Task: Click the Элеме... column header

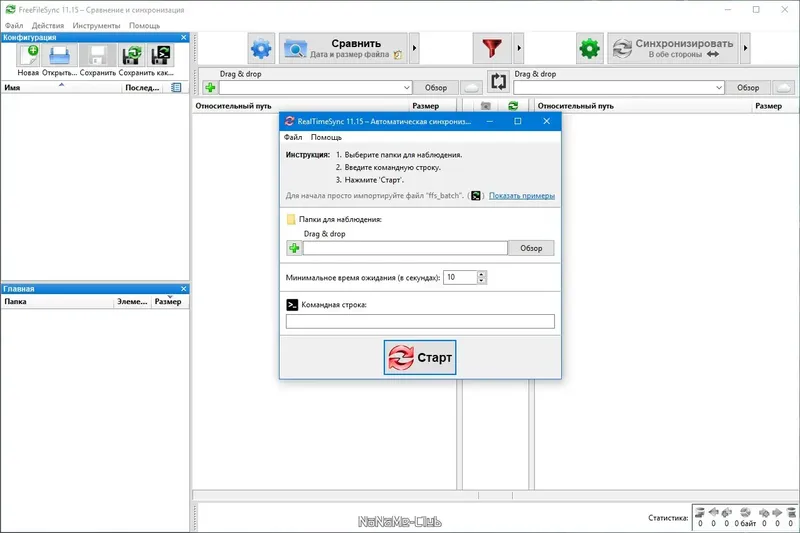Action: [132, 301]
